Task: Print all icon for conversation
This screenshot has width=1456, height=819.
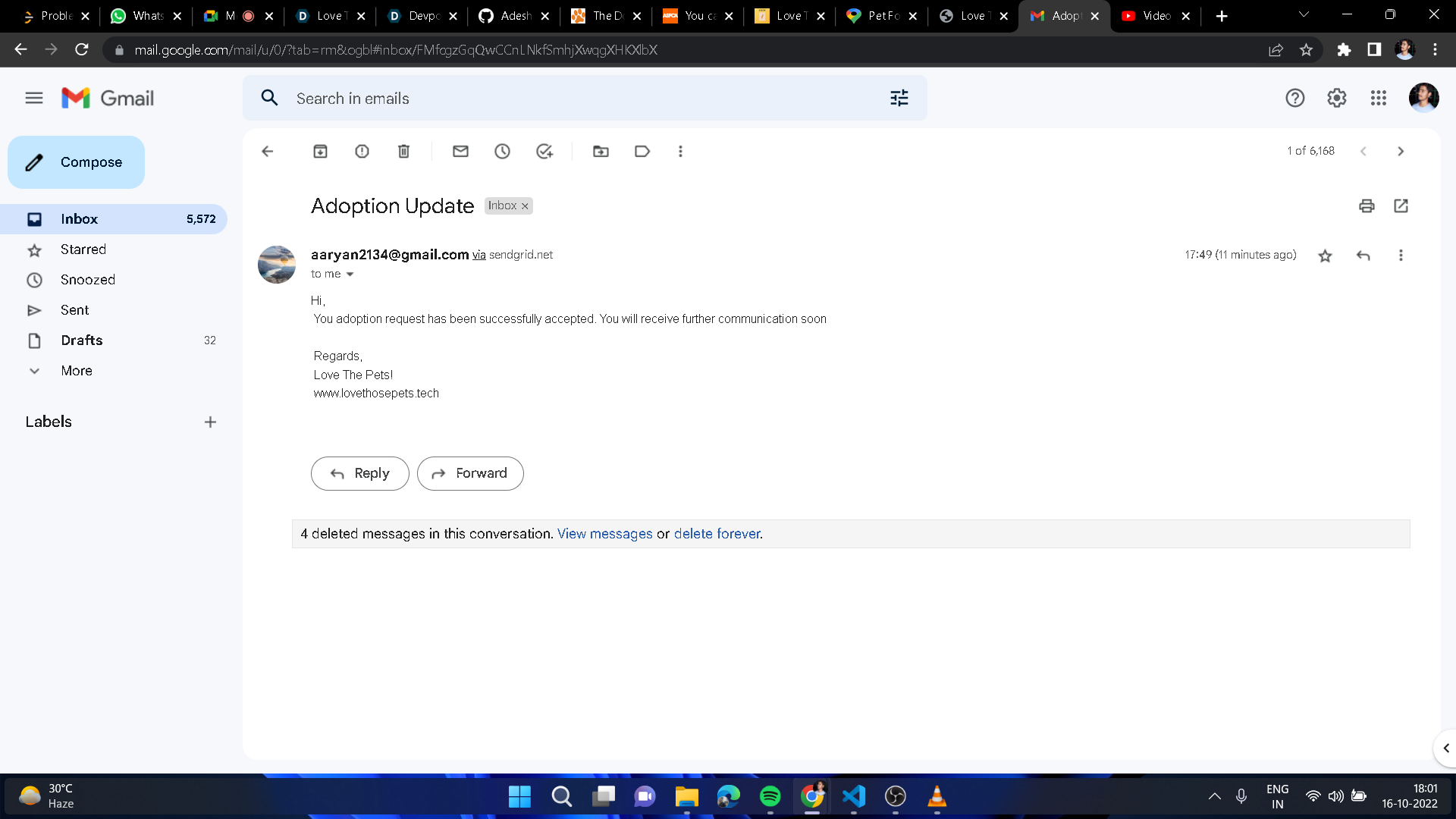Action: (x=1367, y=206)
